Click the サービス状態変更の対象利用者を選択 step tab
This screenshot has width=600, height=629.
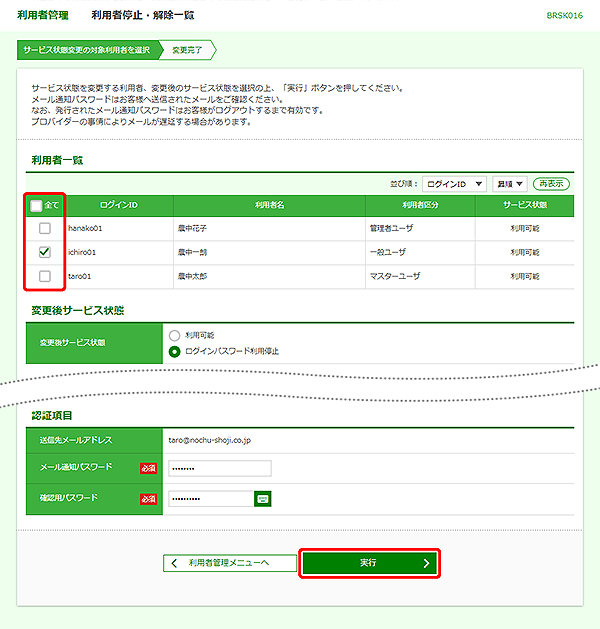pyautogui.click(x=90, y=50)
